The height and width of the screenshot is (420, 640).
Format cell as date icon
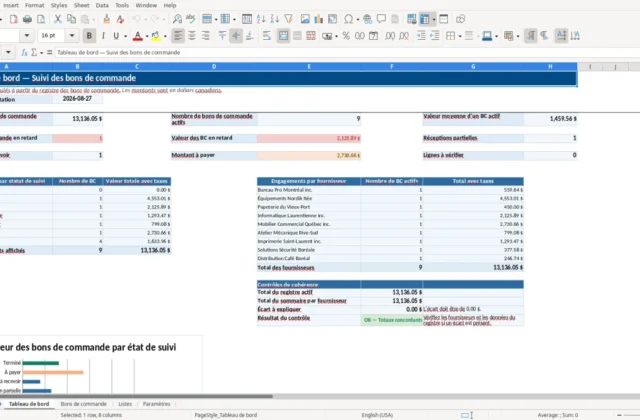373,36
